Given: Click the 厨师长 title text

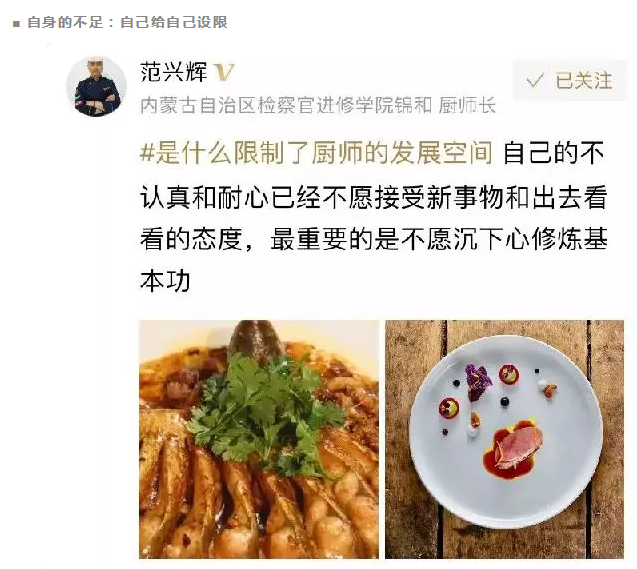Looking at the screenshot, I should (468, 106).
